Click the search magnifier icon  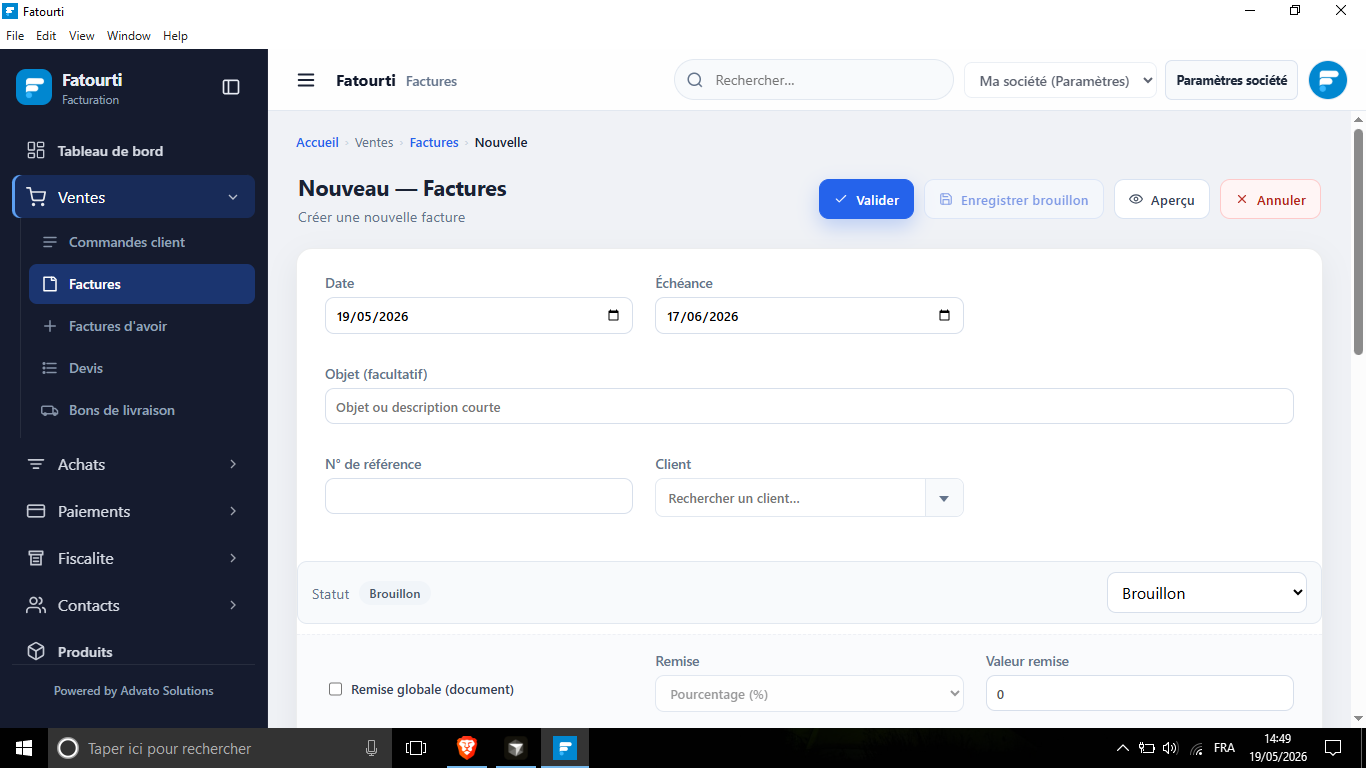click(695, 80)
